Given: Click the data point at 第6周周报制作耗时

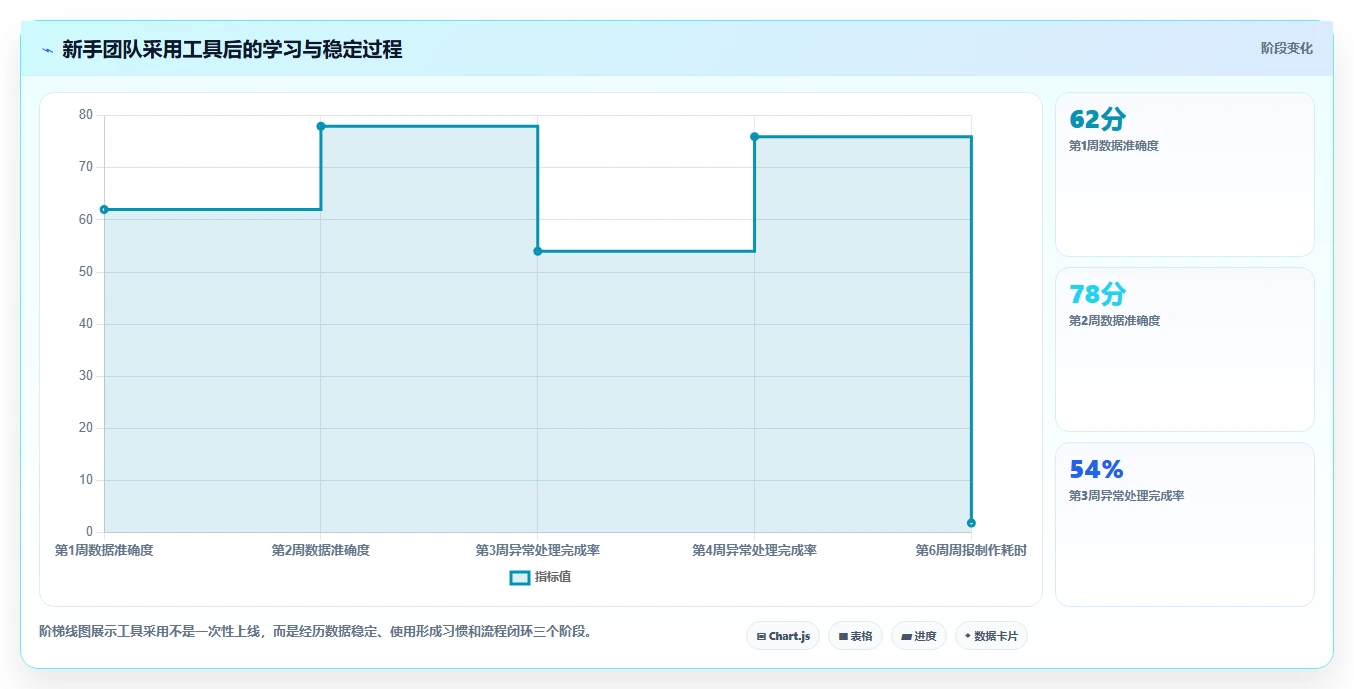Looking at the screenshot, I should point(971,523).
